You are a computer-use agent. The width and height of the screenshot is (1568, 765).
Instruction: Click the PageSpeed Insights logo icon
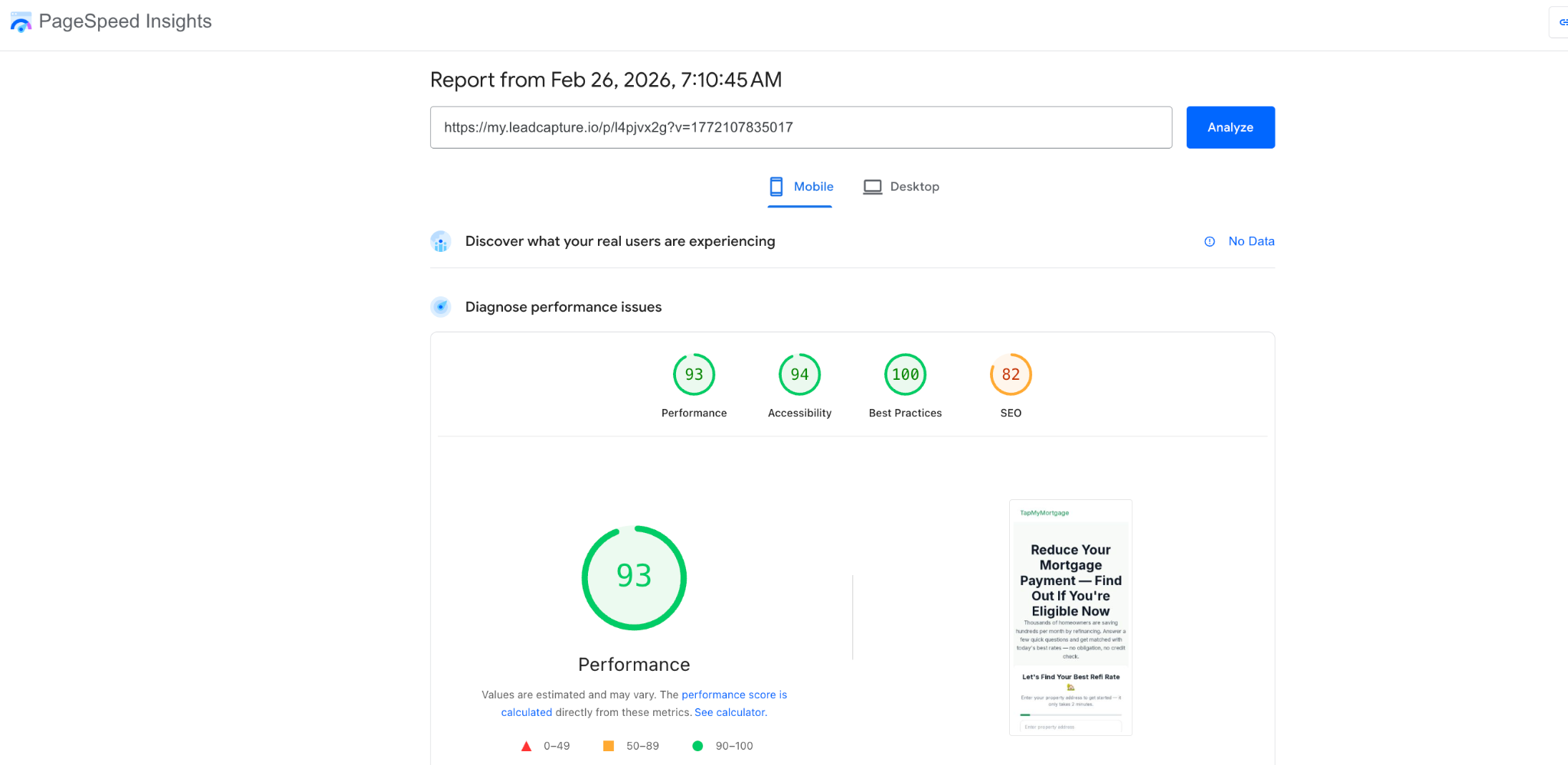coord(21,22)
